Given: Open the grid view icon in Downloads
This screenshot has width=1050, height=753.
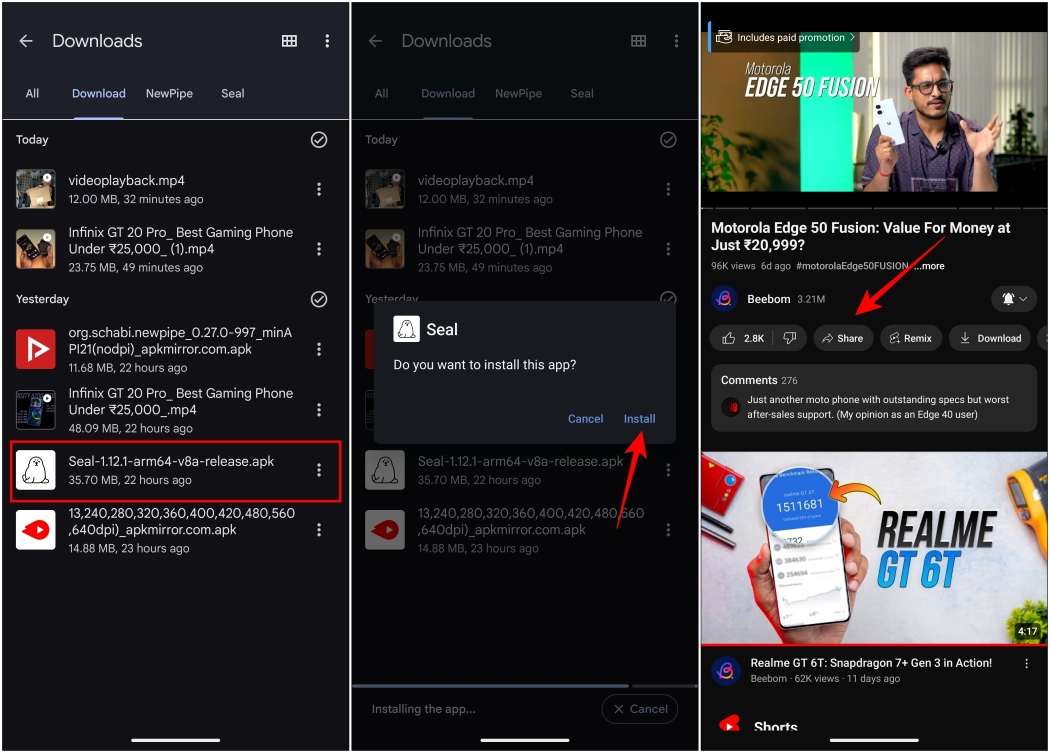Looking at the screenshot, I should click(x=289, y=40).
